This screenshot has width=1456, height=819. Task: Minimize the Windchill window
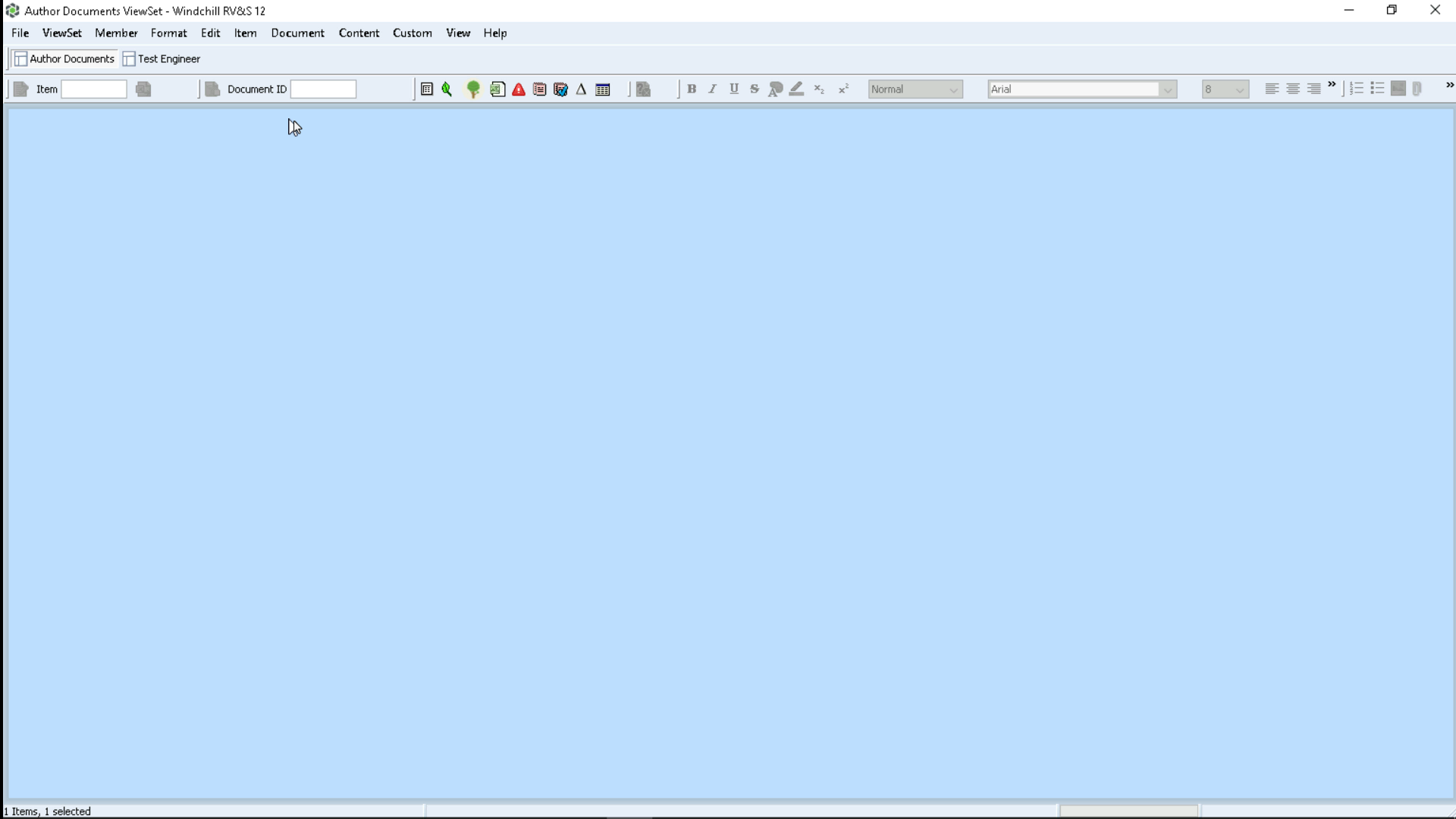point(1349,11)
